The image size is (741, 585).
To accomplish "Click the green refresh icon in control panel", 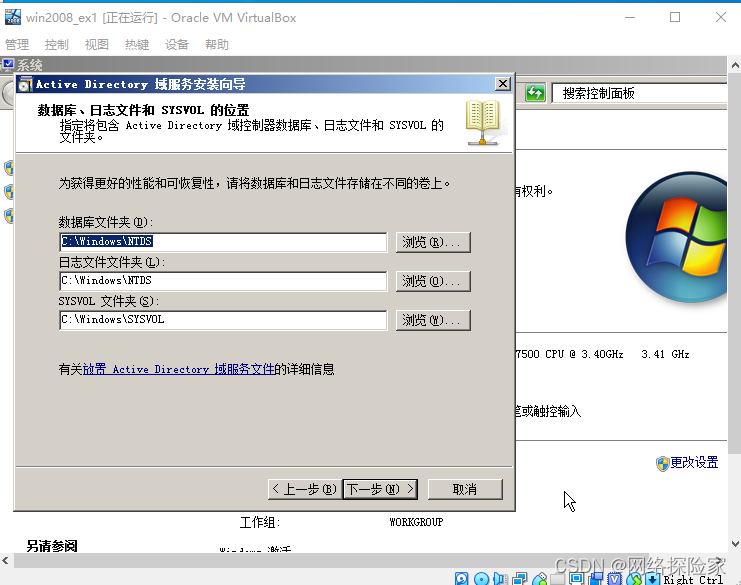I will [535, 93].
